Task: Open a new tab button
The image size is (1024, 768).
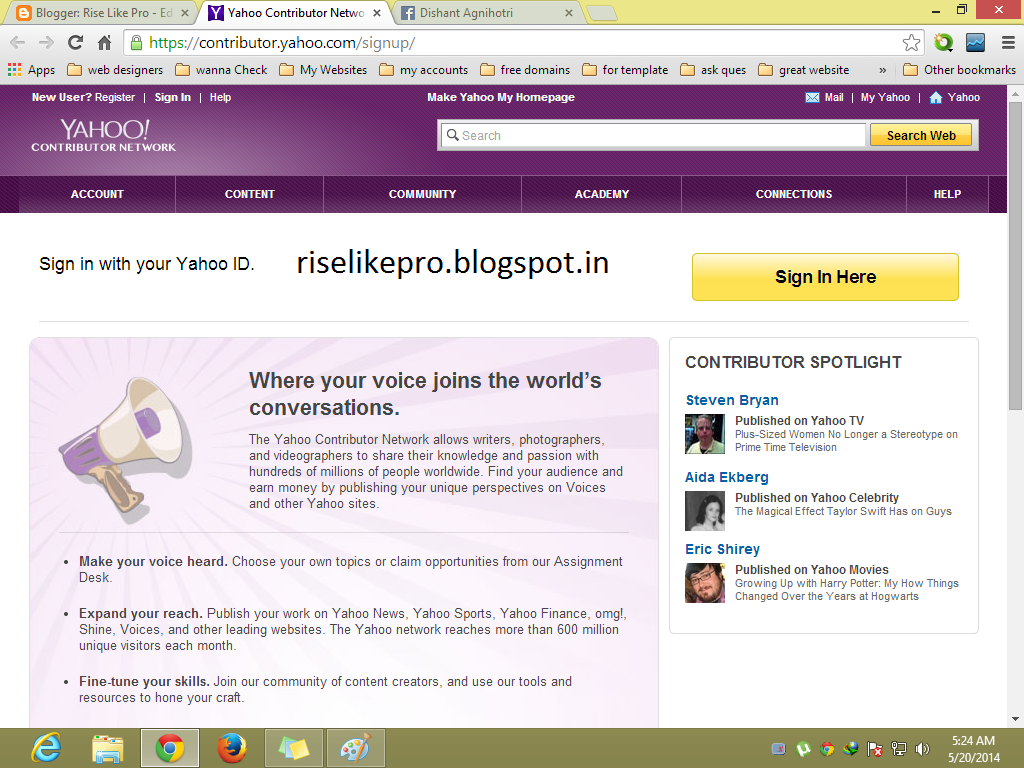Action: [601, 13]
